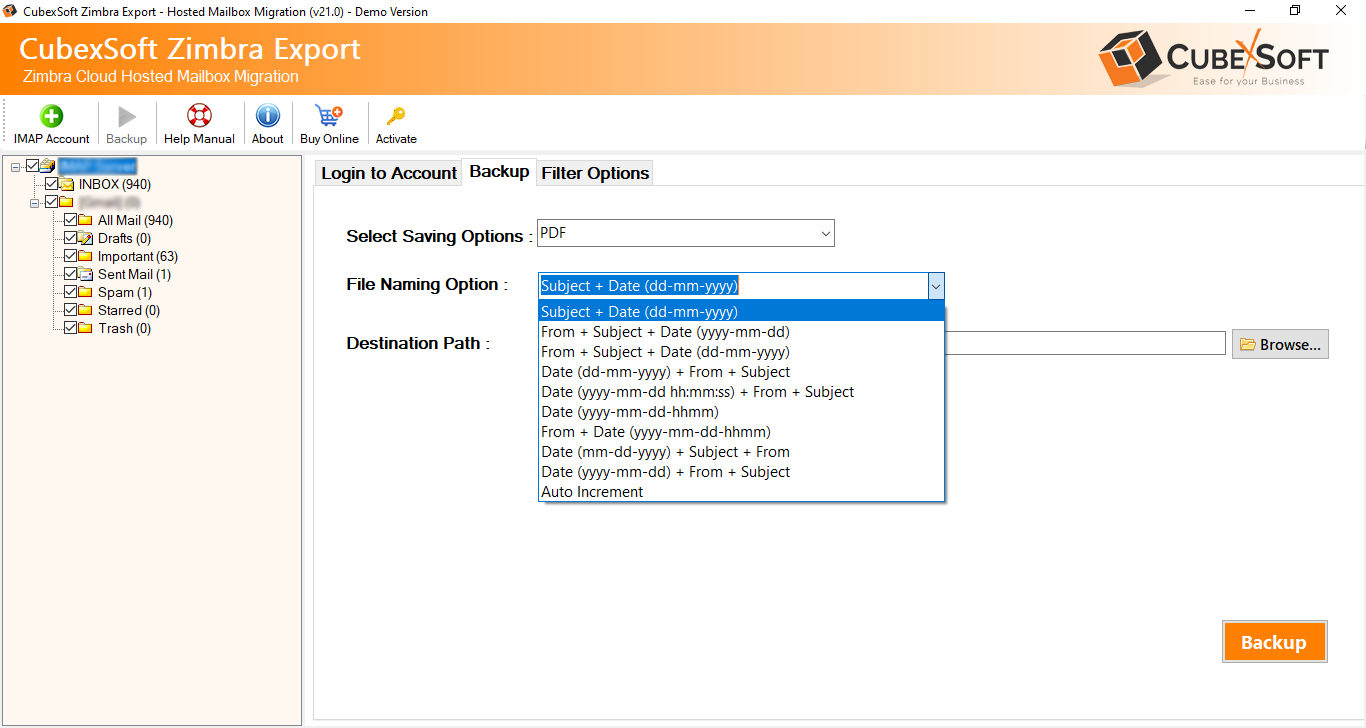1366x728 pixels.
Task: Switch to Login to Account tab
Action: point(388,173)
